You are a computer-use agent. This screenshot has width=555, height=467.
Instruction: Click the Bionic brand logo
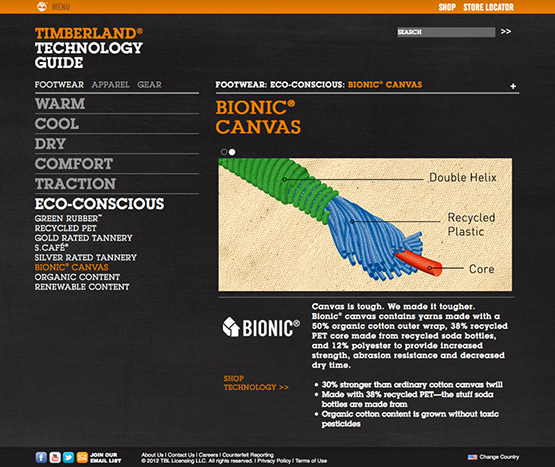pos(261,327)
